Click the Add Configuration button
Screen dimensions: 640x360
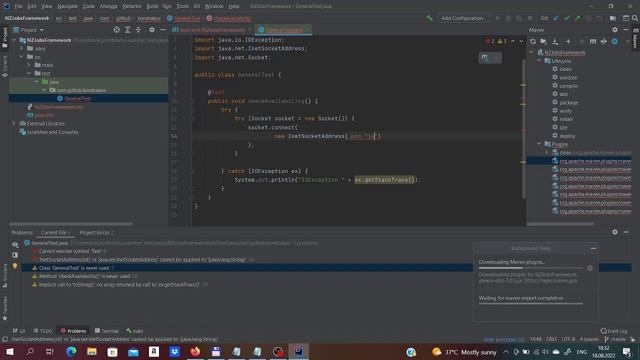pos(463,18)
